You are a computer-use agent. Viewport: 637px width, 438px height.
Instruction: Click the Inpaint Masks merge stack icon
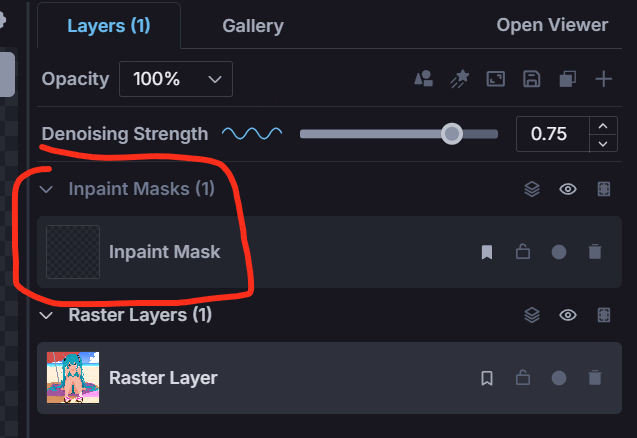coord(532,189)
